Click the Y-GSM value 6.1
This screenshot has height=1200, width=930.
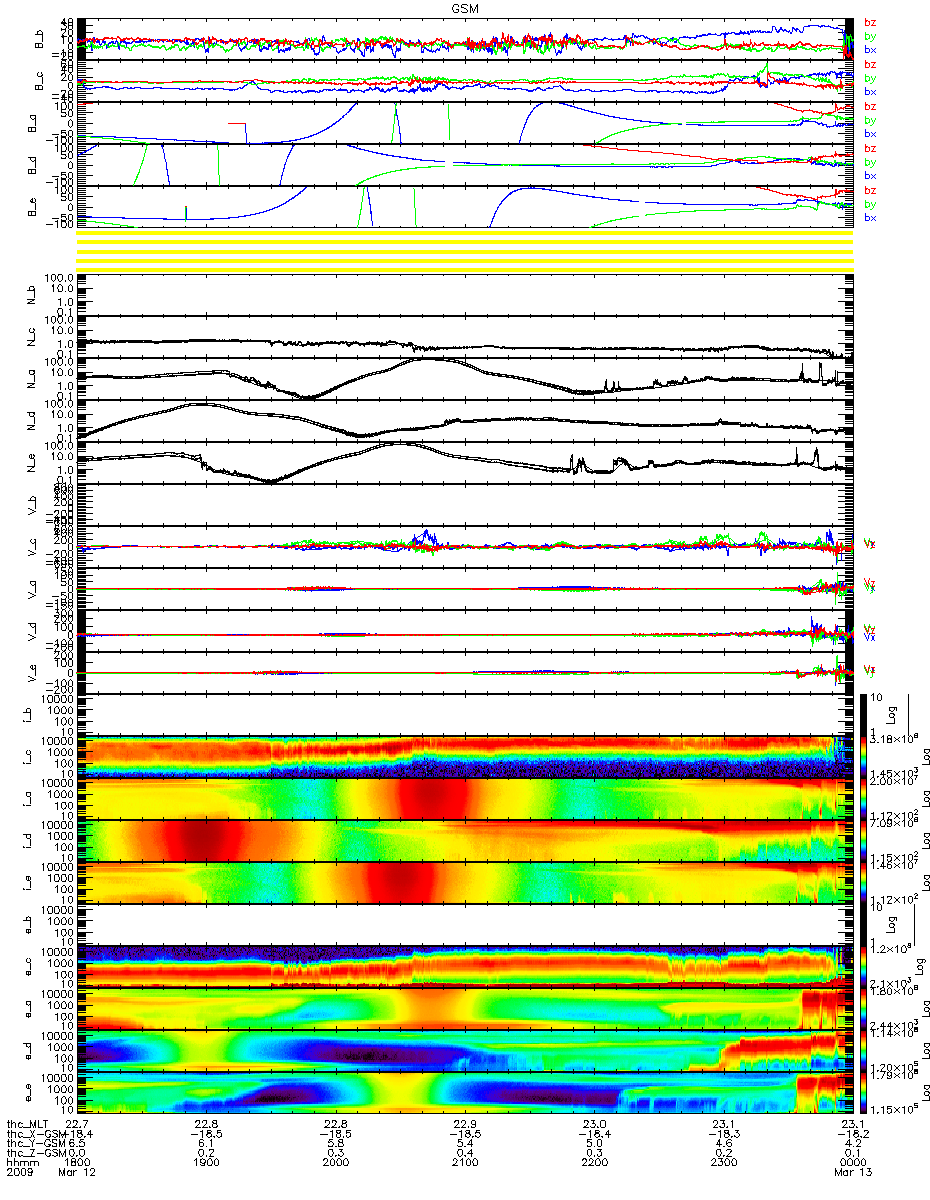(x=208, y=1143)
